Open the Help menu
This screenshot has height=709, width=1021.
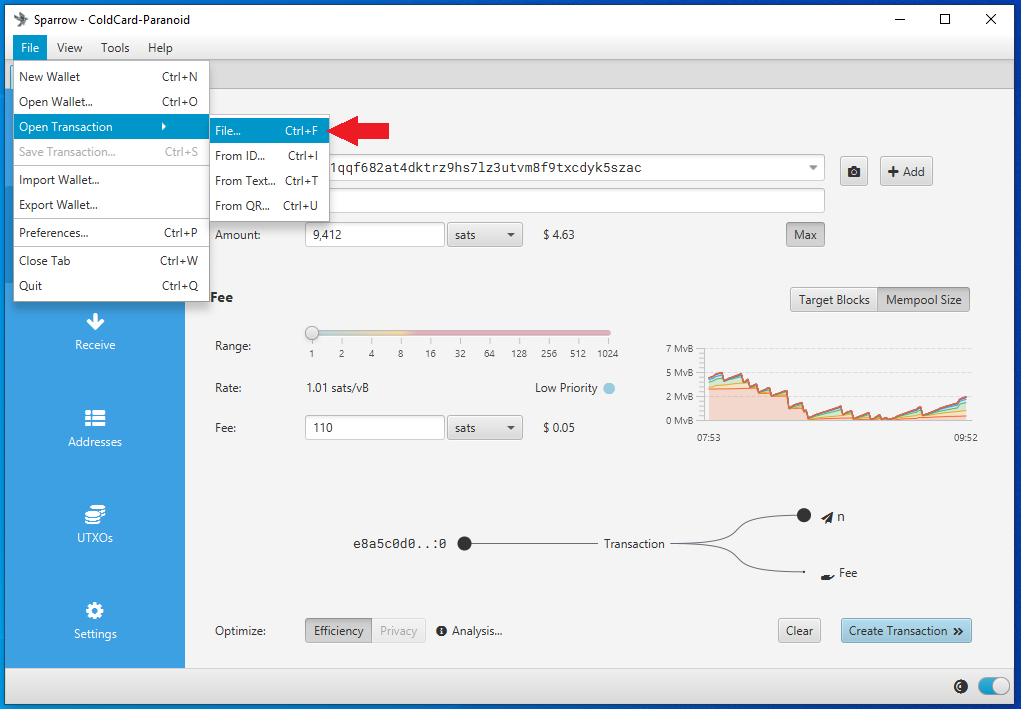point(160,48)
